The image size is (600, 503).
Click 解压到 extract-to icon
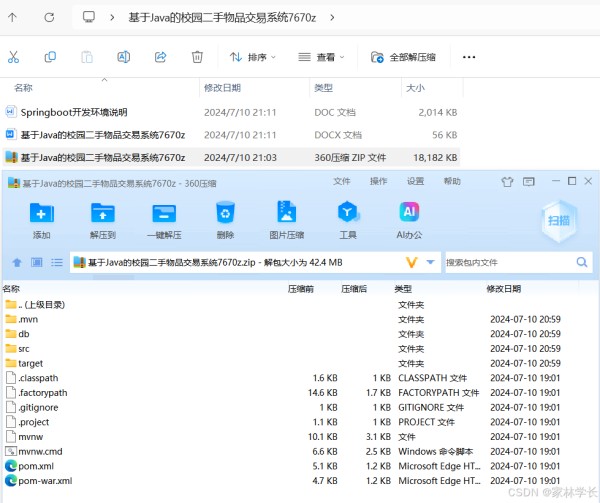click(x=103, y=221)
